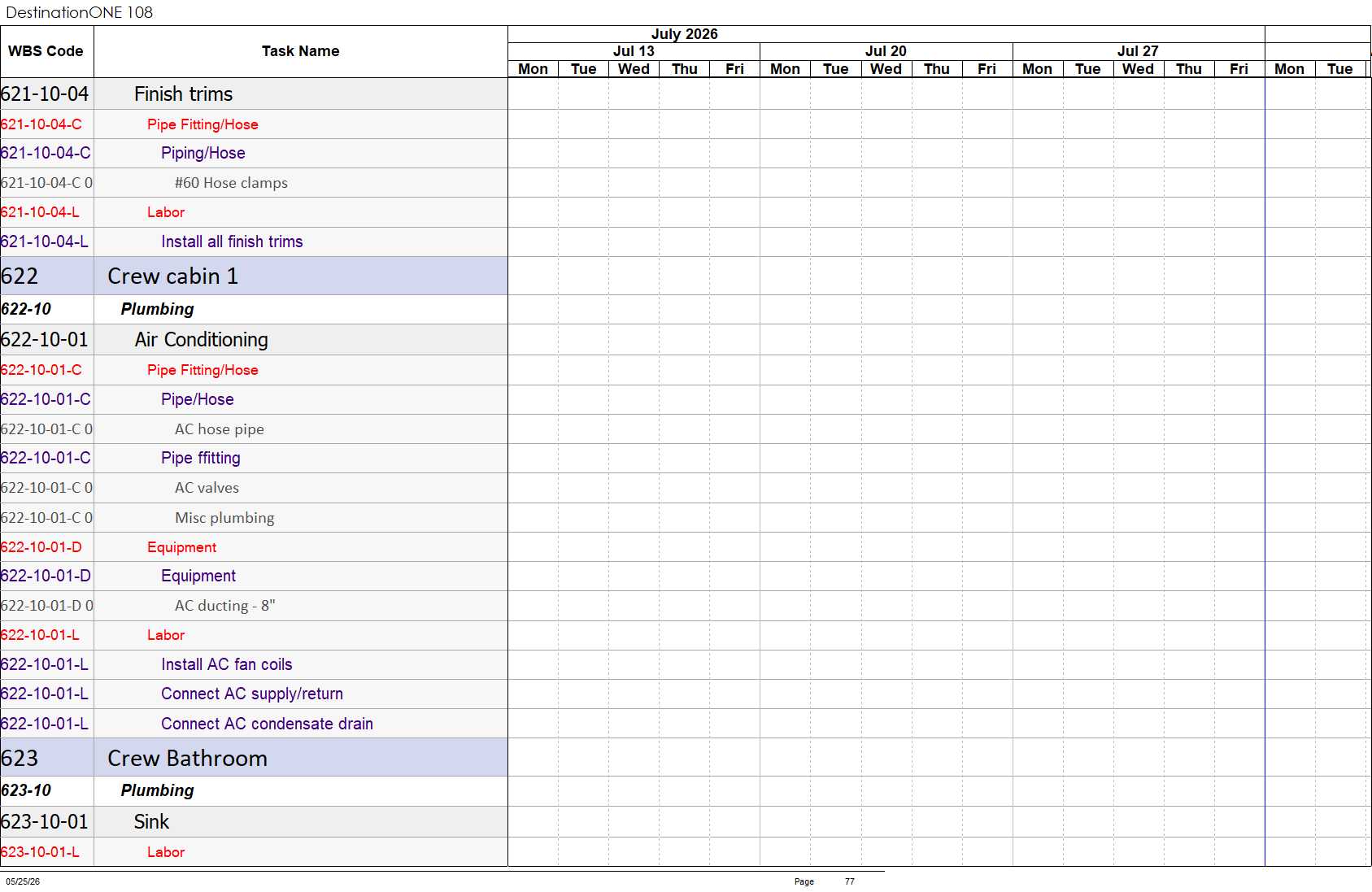This screenshot has width=1372, height=892.
Task: Select the Jul 20 week header
Action: click(x=886, y=51)
